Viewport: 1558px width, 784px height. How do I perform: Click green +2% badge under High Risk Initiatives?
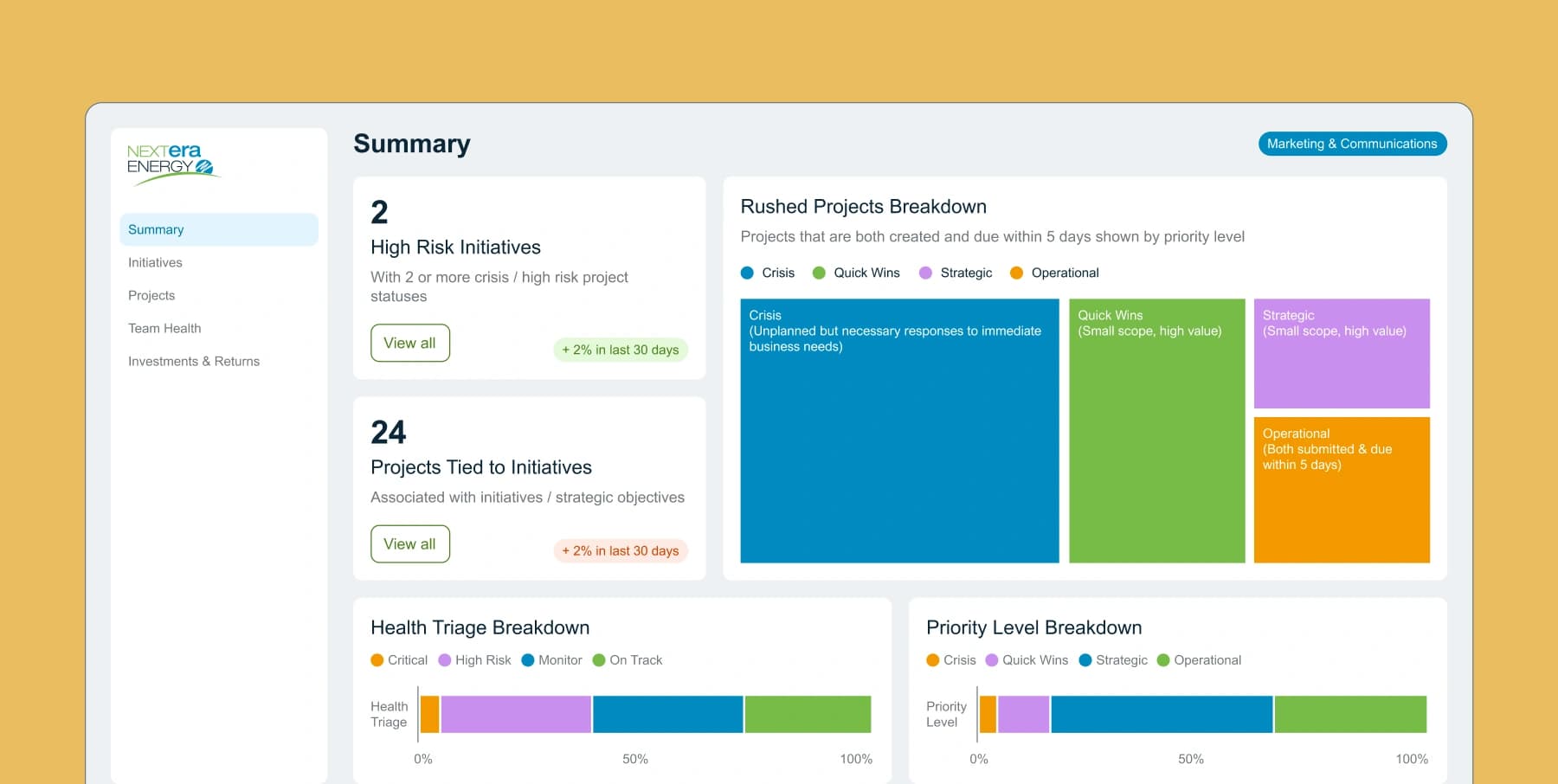pyautogui.click(x=621, y=350)
